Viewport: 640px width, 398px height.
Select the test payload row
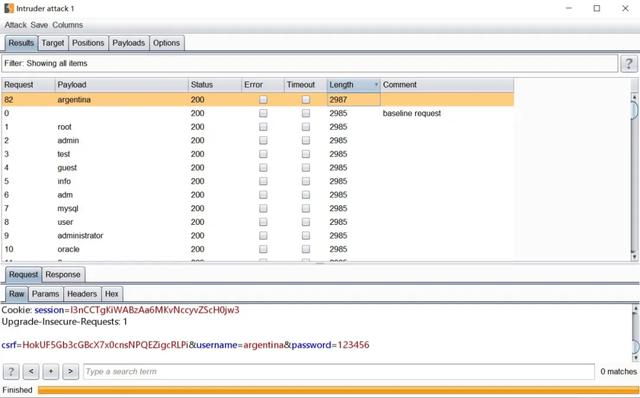pyautogui.click(x=258, y=154)
